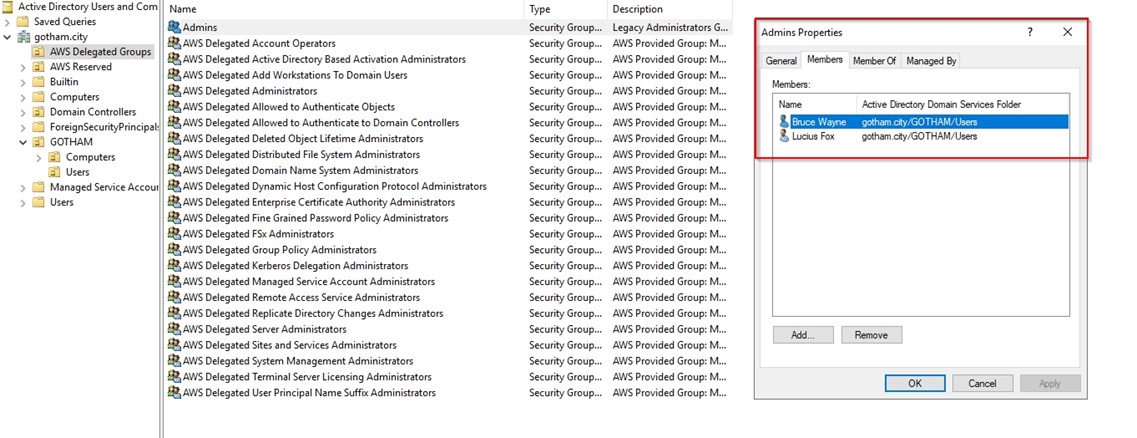Screen dimensions: 1137x438
Task: Select Lucius Fox in members list
Action: [920, 136]
